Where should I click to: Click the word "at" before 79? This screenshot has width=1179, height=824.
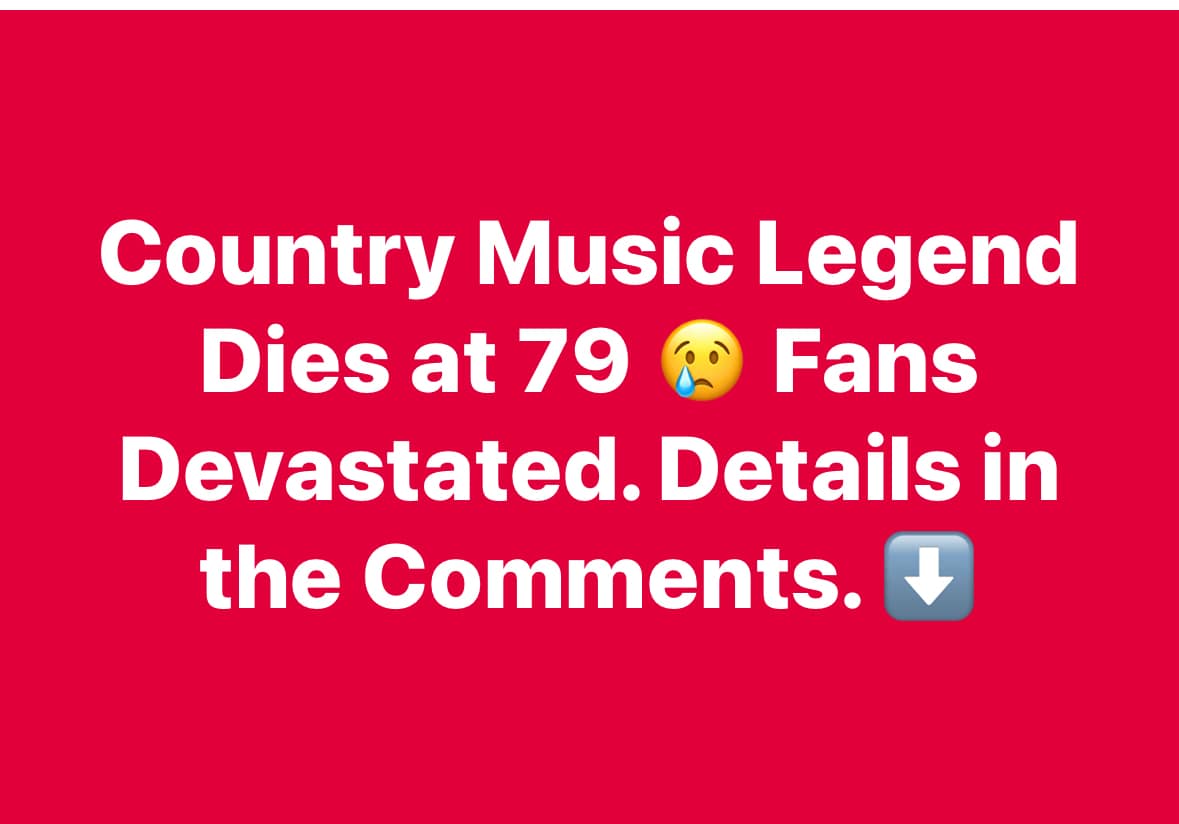tap(453, 365)
